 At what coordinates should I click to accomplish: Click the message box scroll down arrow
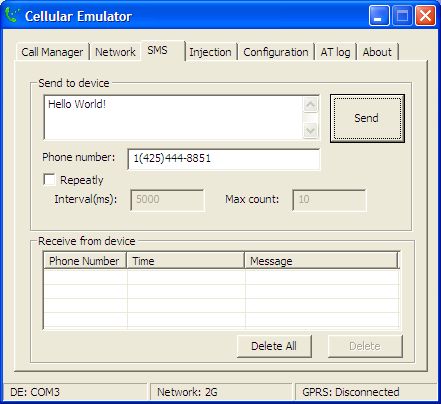pos(311,130)
